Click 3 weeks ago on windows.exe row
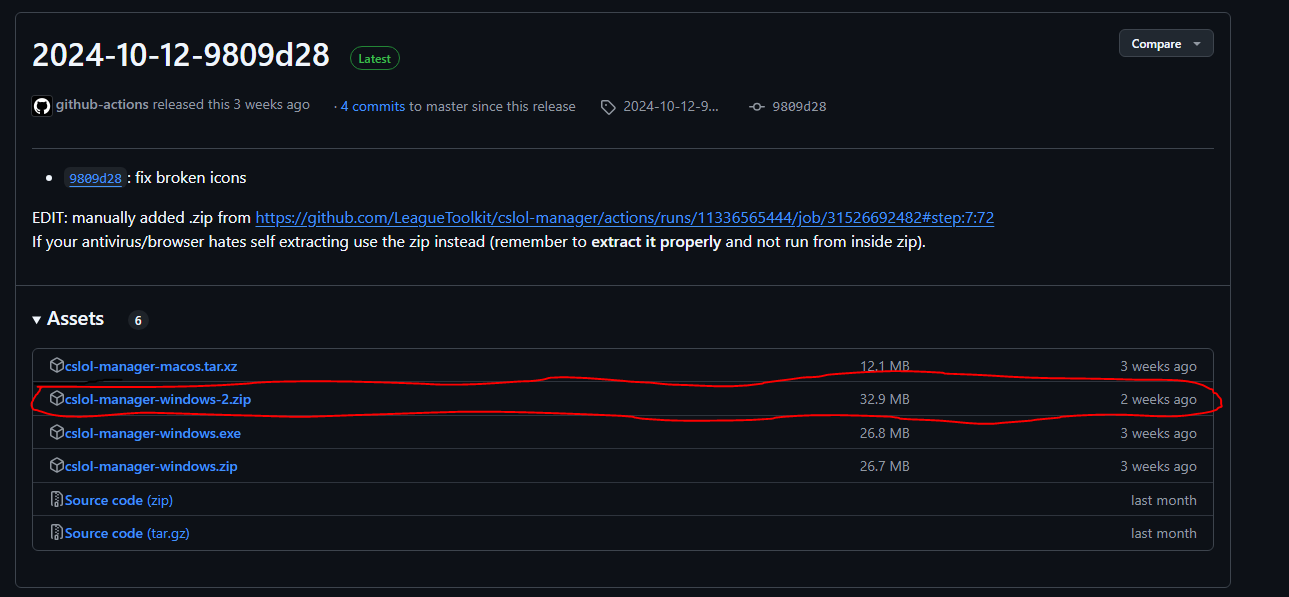The height and width of the screenshot is (597, 1289). tap(1158, 433)
